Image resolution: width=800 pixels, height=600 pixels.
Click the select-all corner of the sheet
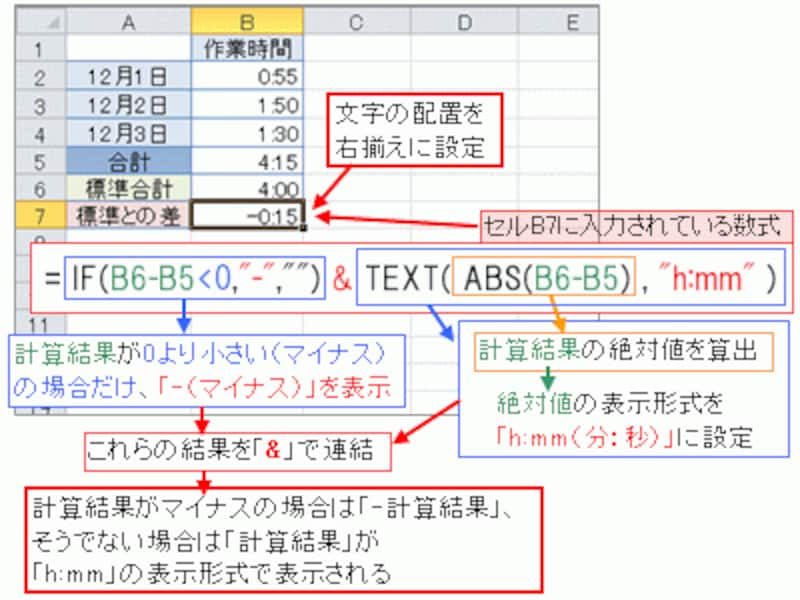[x=41, y=22]
